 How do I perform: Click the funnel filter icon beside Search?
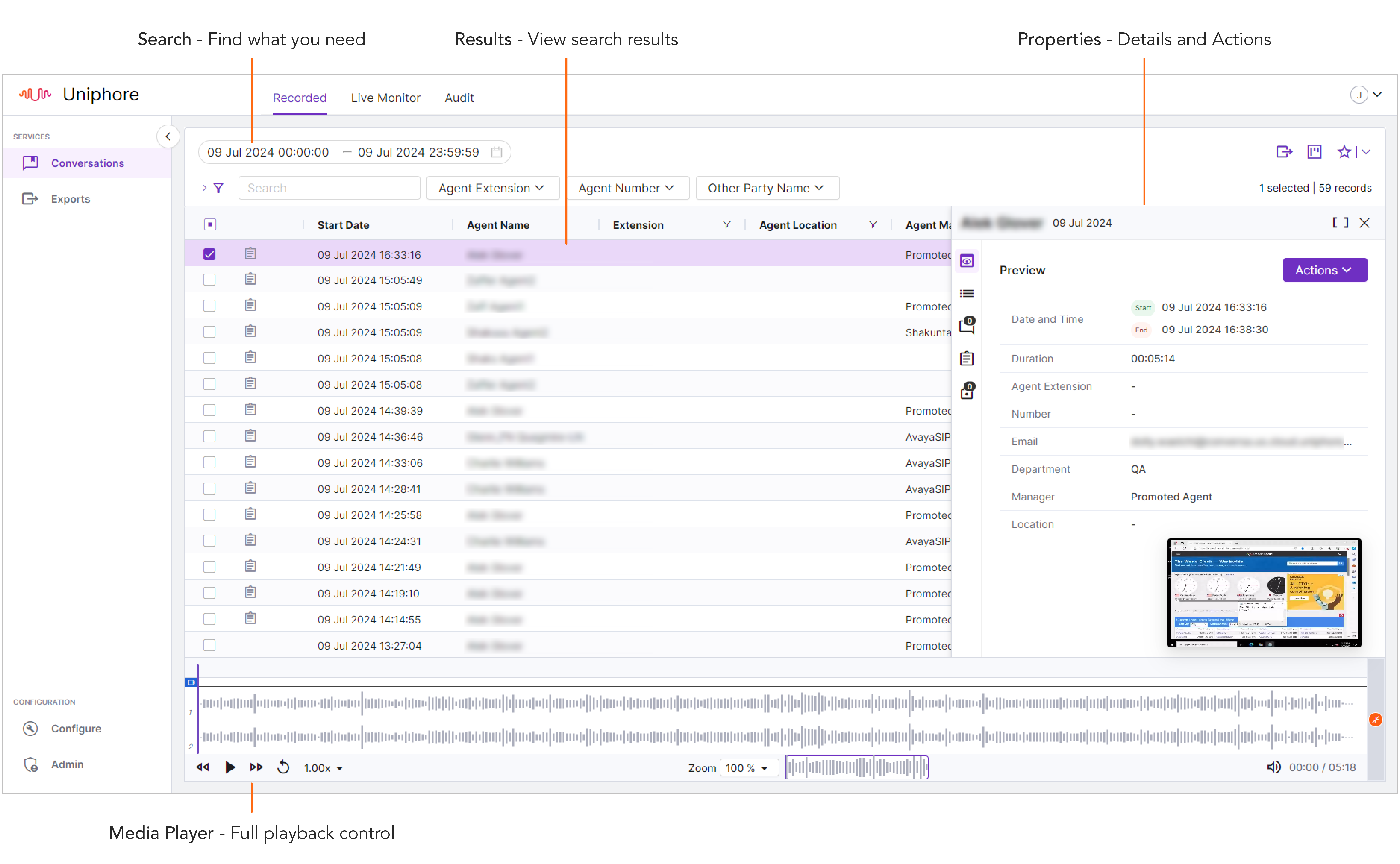[x=218, y=188]
